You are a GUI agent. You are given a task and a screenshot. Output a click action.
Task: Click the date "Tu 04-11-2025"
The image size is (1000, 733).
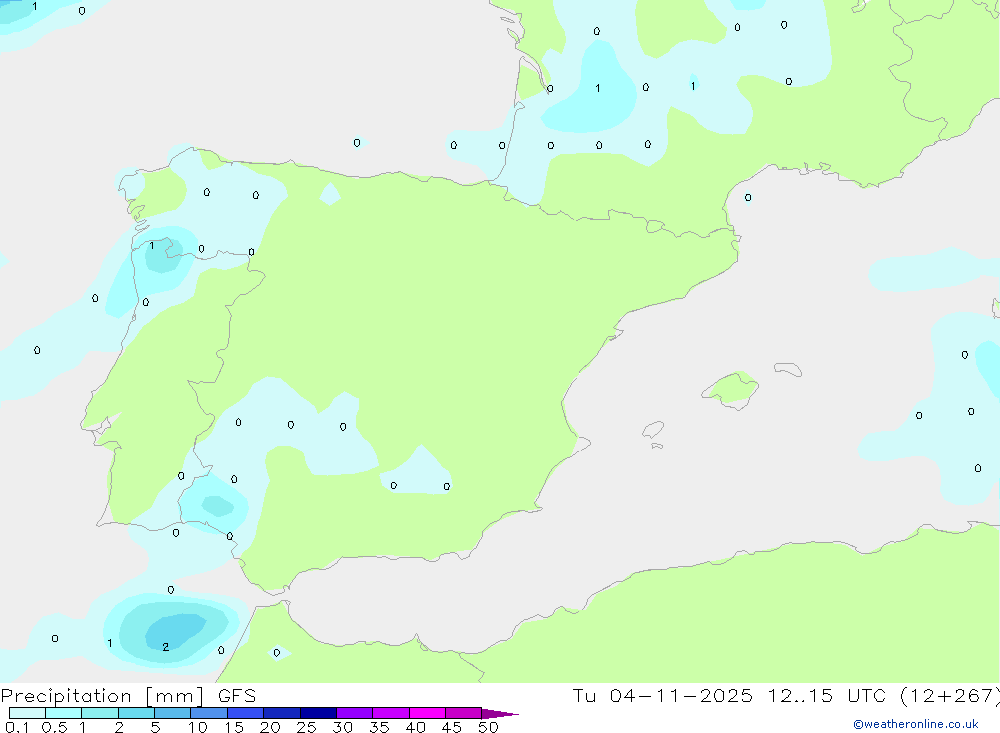662,696
